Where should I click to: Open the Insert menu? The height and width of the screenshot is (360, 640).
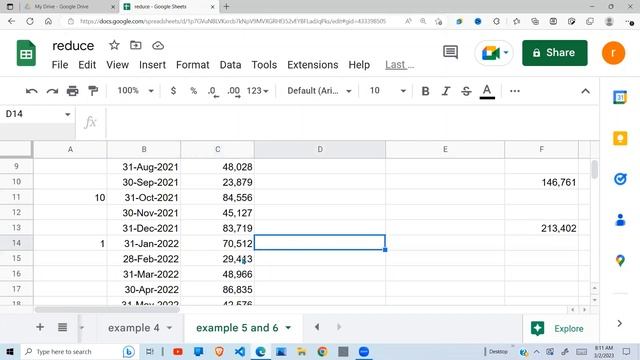152,65
